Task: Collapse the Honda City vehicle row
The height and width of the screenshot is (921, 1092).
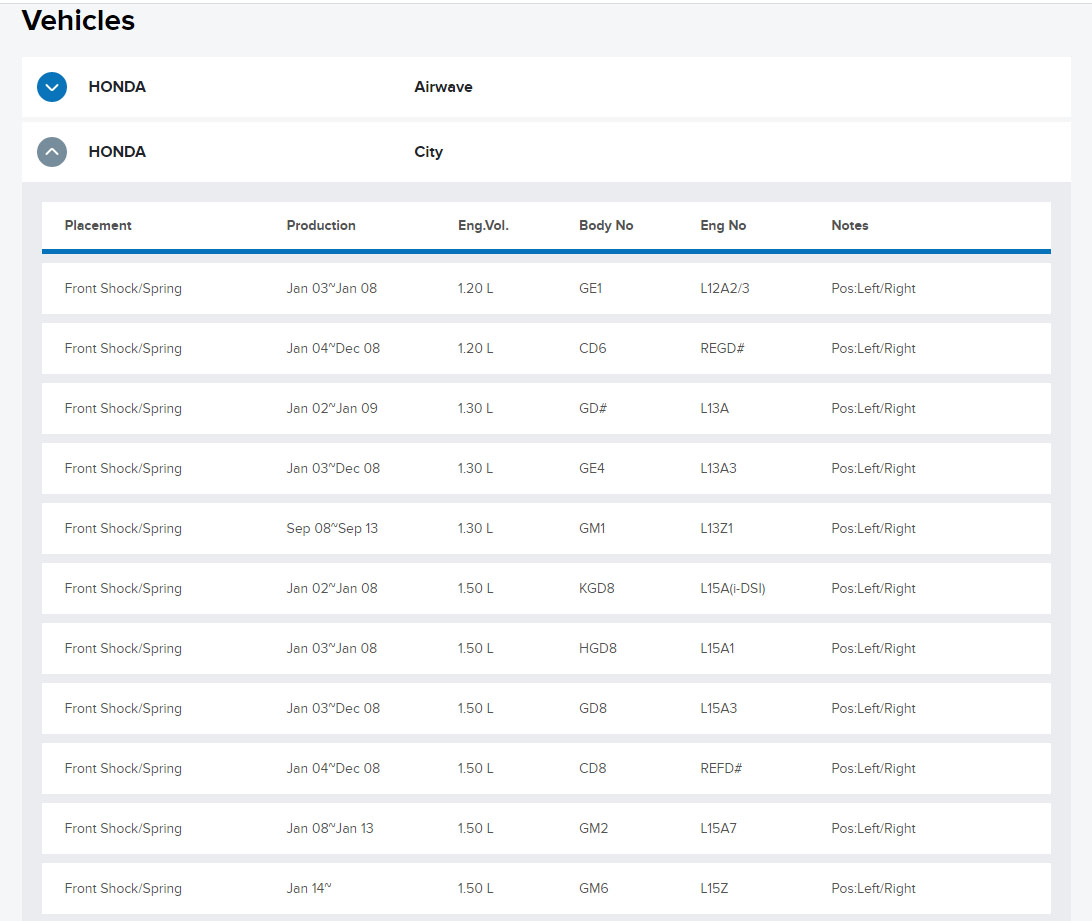Action: tap(52, 152)
